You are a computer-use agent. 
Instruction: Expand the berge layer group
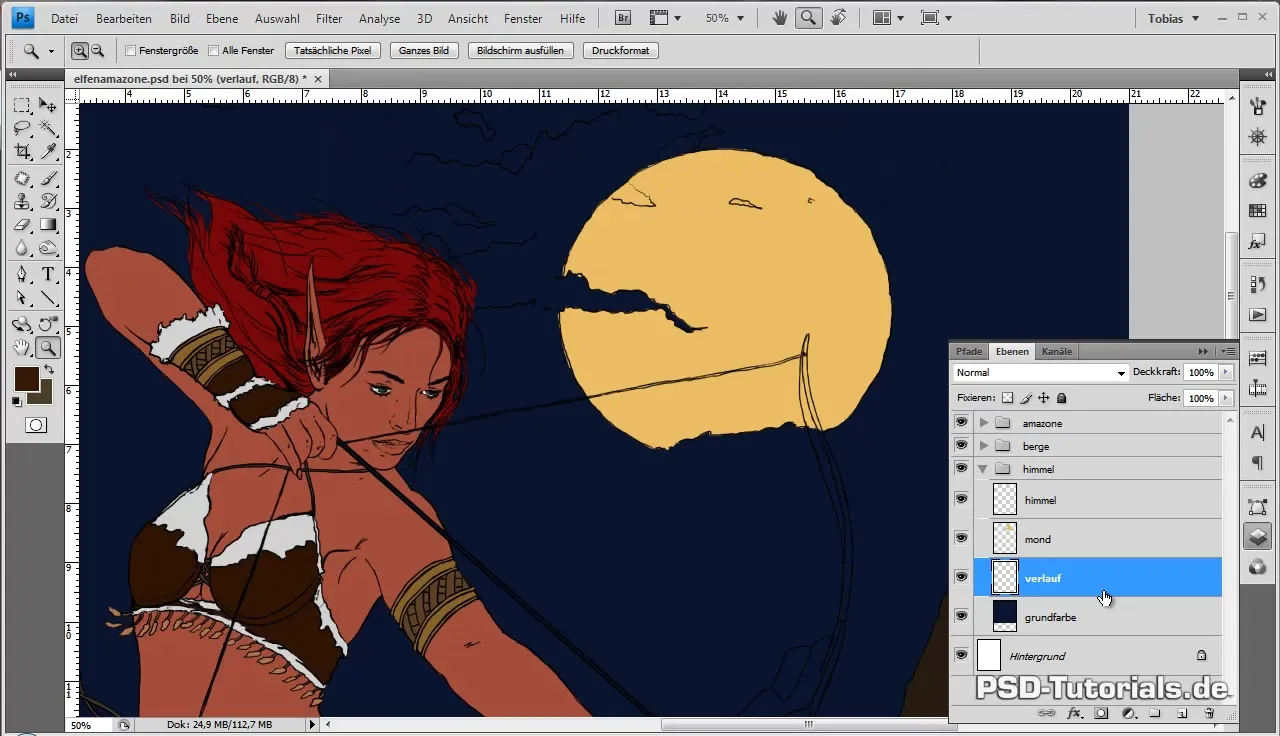pos(984,446)
